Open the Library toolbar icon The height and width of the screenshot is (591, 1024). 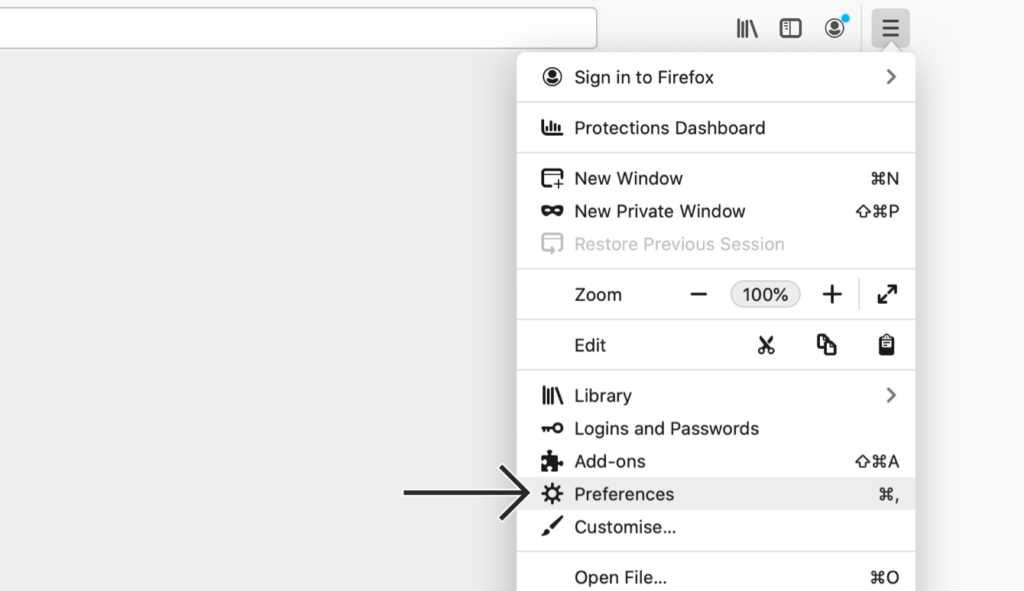[x=747, y=28]
